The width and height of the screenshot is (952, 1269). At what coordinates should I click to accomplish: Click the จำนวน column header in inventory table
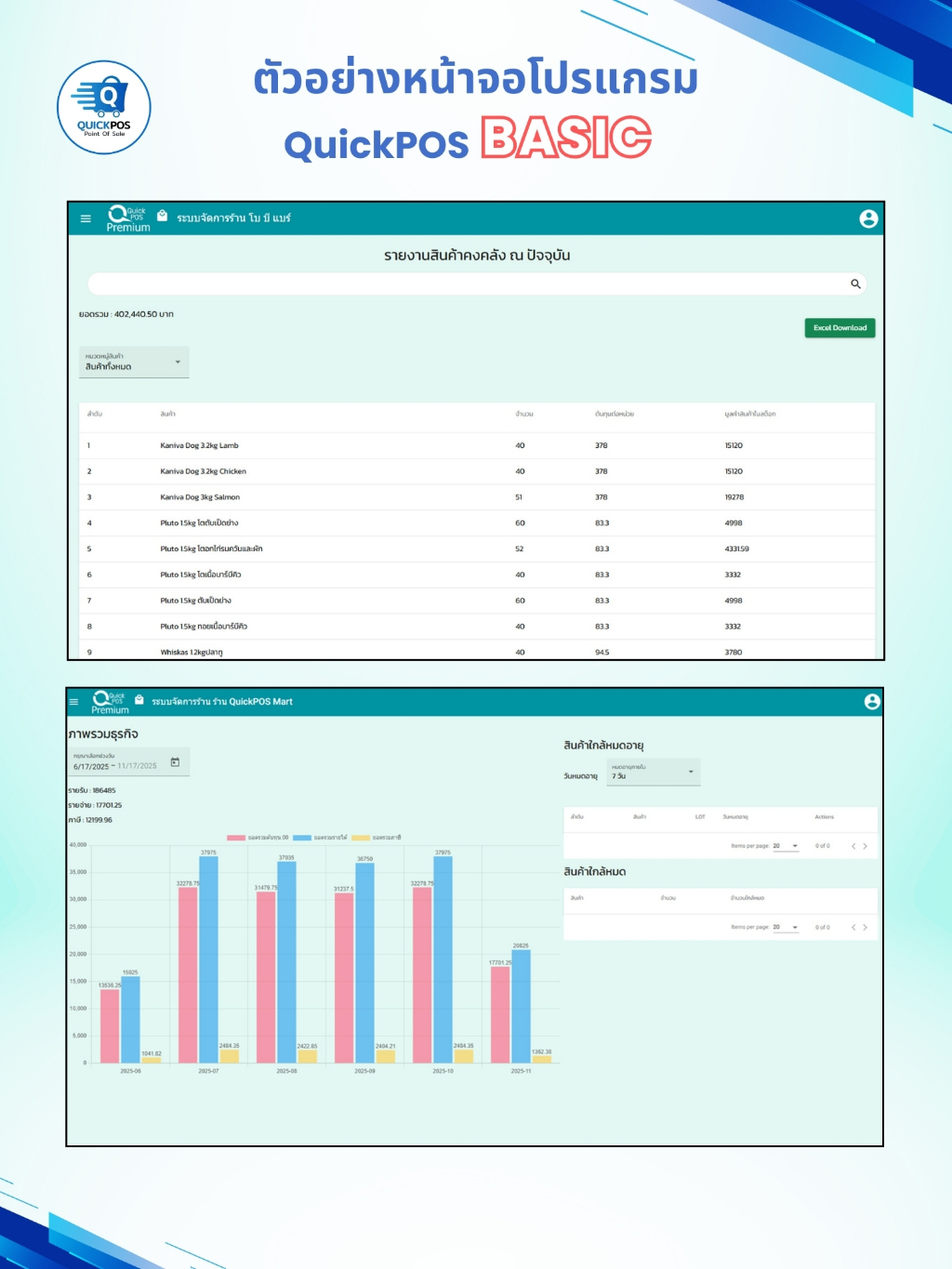(x=524, y=414)
